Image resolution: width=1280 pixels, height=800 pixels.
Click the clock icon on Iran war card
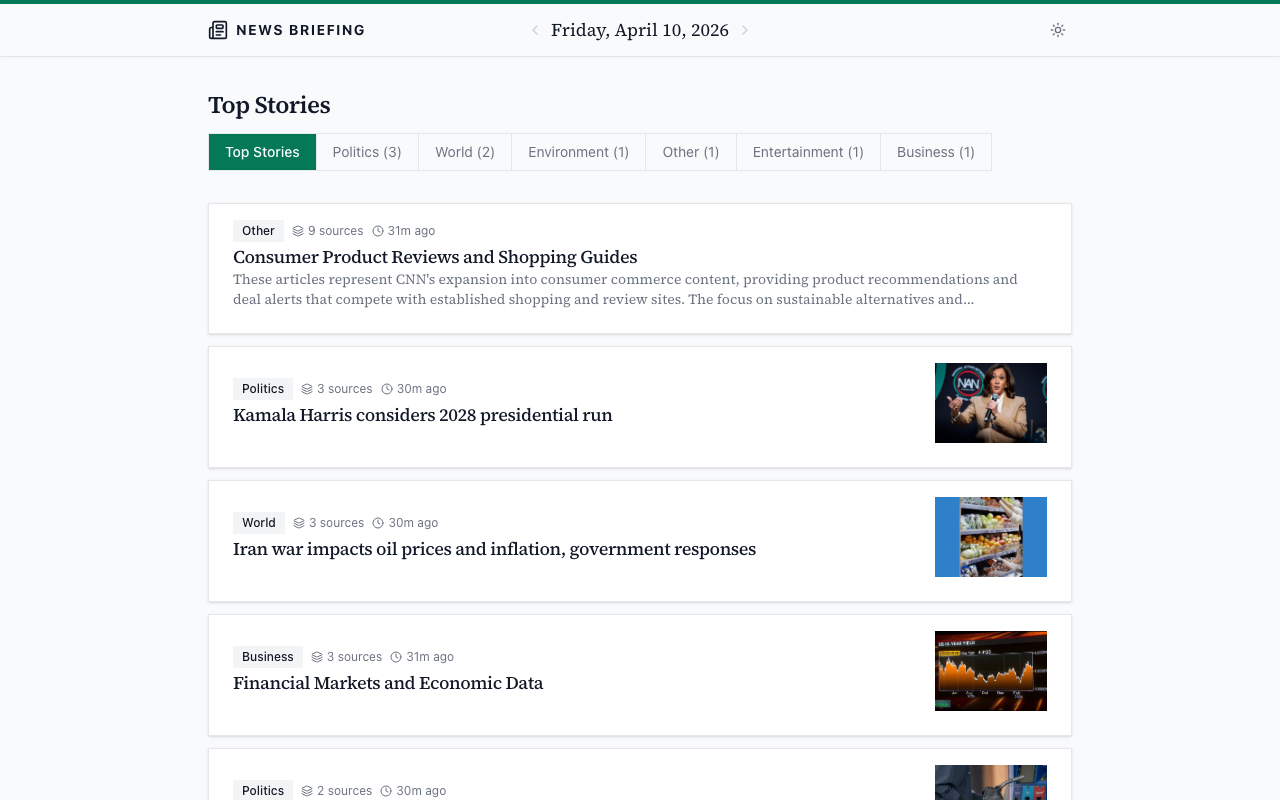click(x=378, y=523)
